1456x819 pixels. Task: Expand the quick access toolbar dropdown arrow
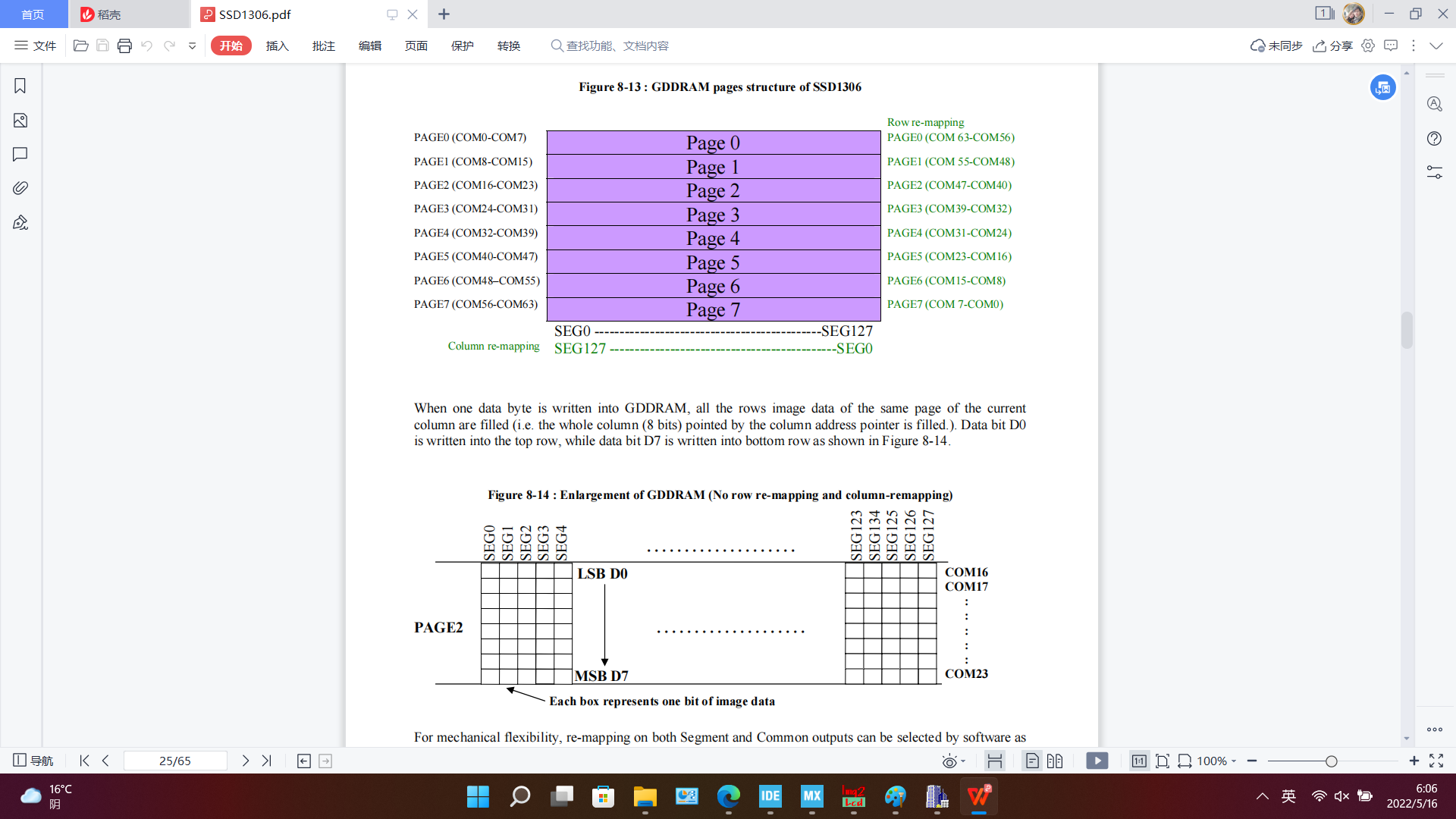193,45
